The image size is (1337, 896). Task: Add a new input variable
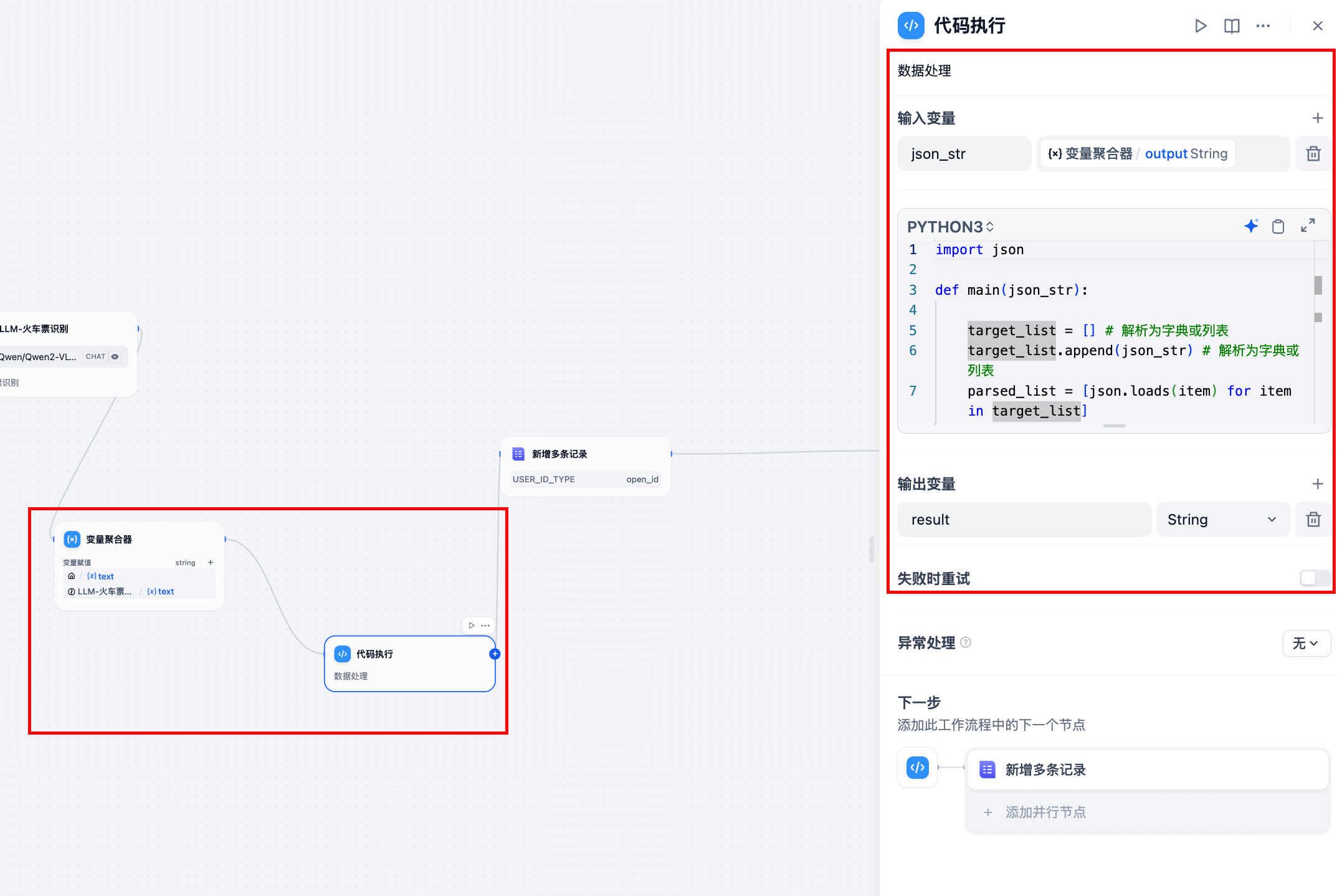[1317, 118]
